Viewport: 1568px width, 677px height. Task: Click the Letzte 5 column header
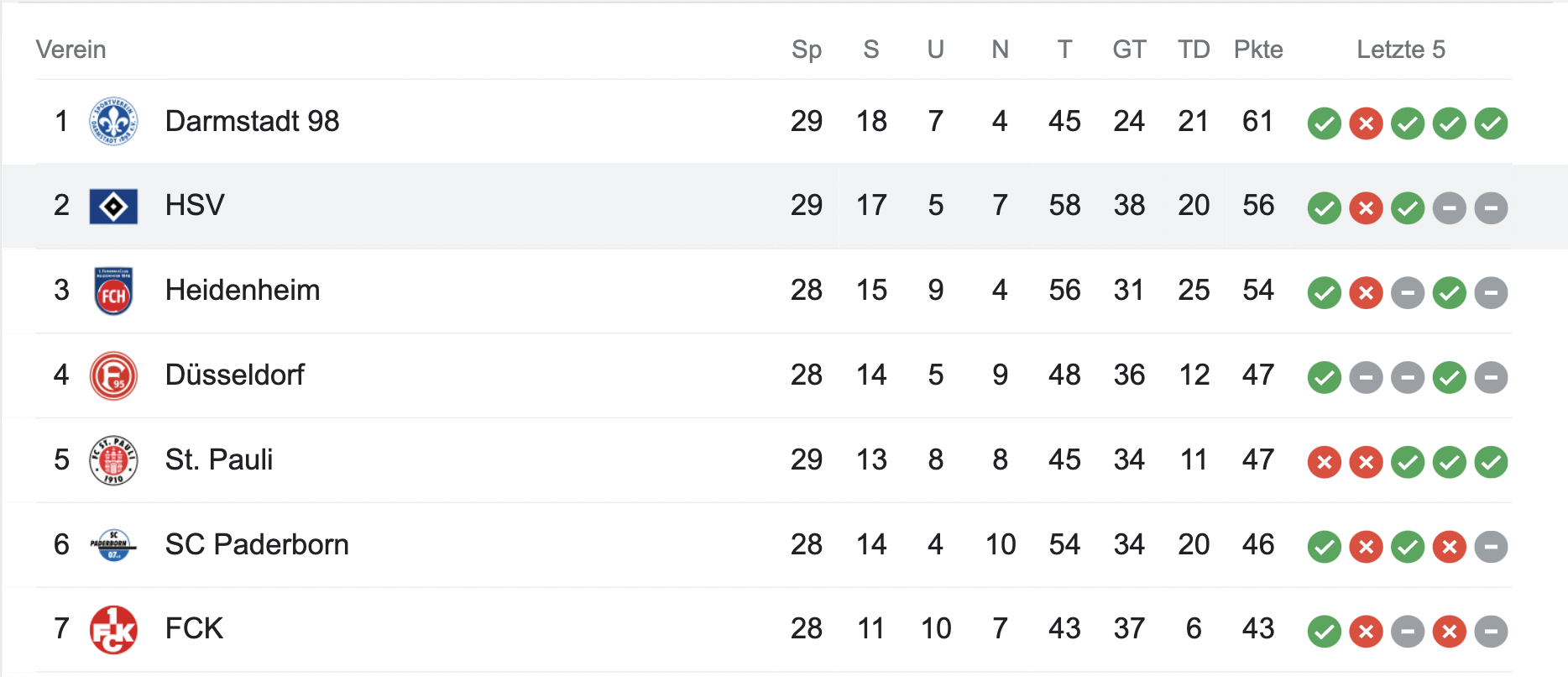pyautogui.click(x=1400, y=50)
